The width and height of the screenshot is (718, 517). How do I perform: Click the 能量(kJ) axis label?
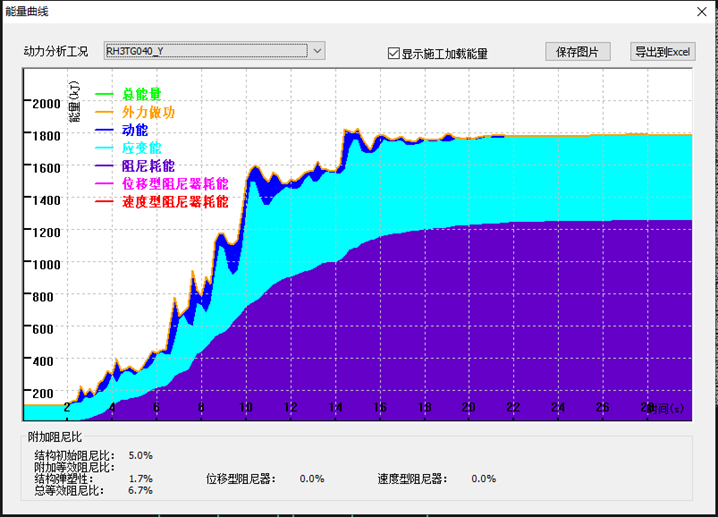click(75, 102)
